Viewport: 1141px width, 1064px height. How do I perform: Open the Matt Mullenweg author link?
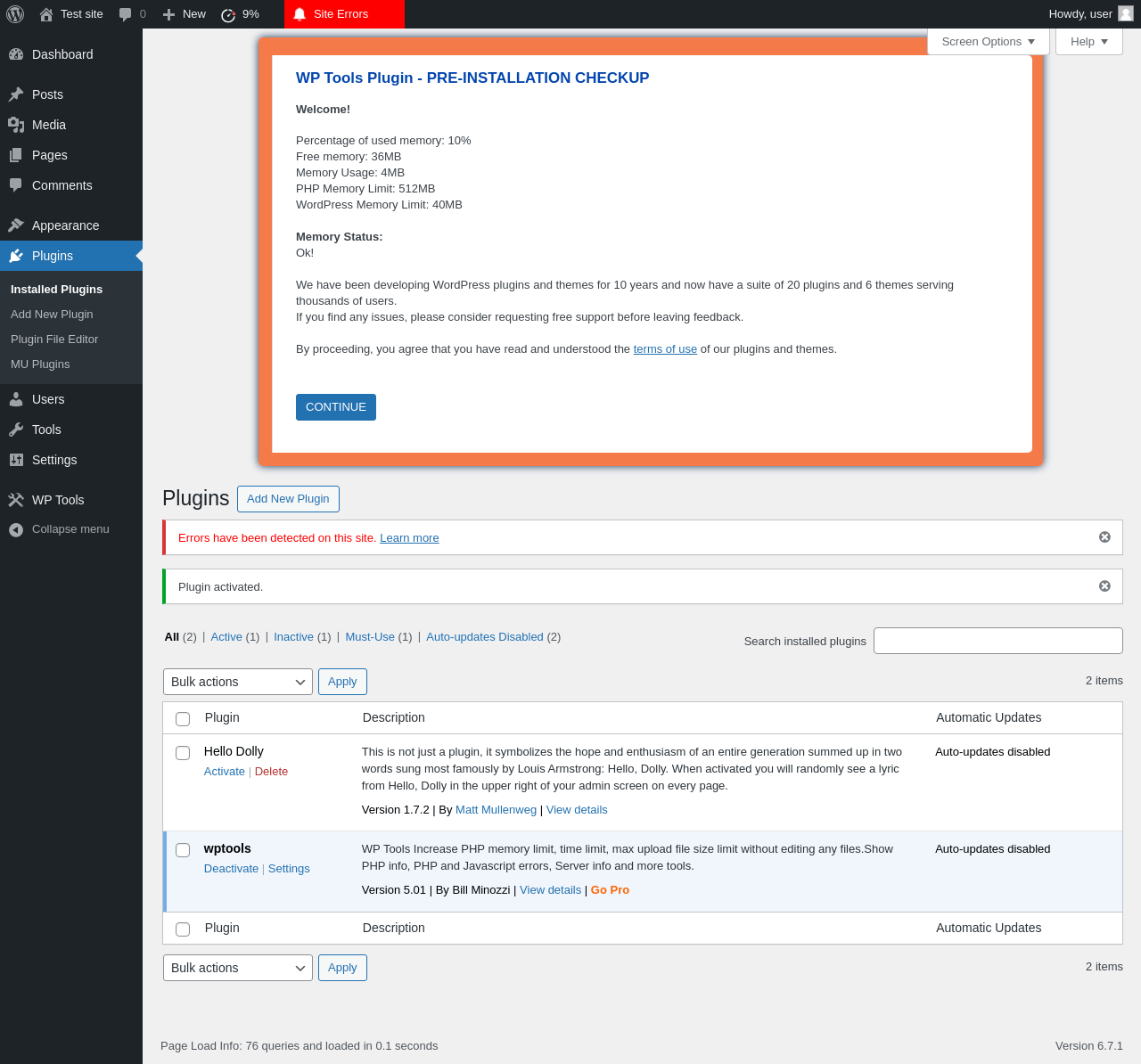[x=496, y=810]
